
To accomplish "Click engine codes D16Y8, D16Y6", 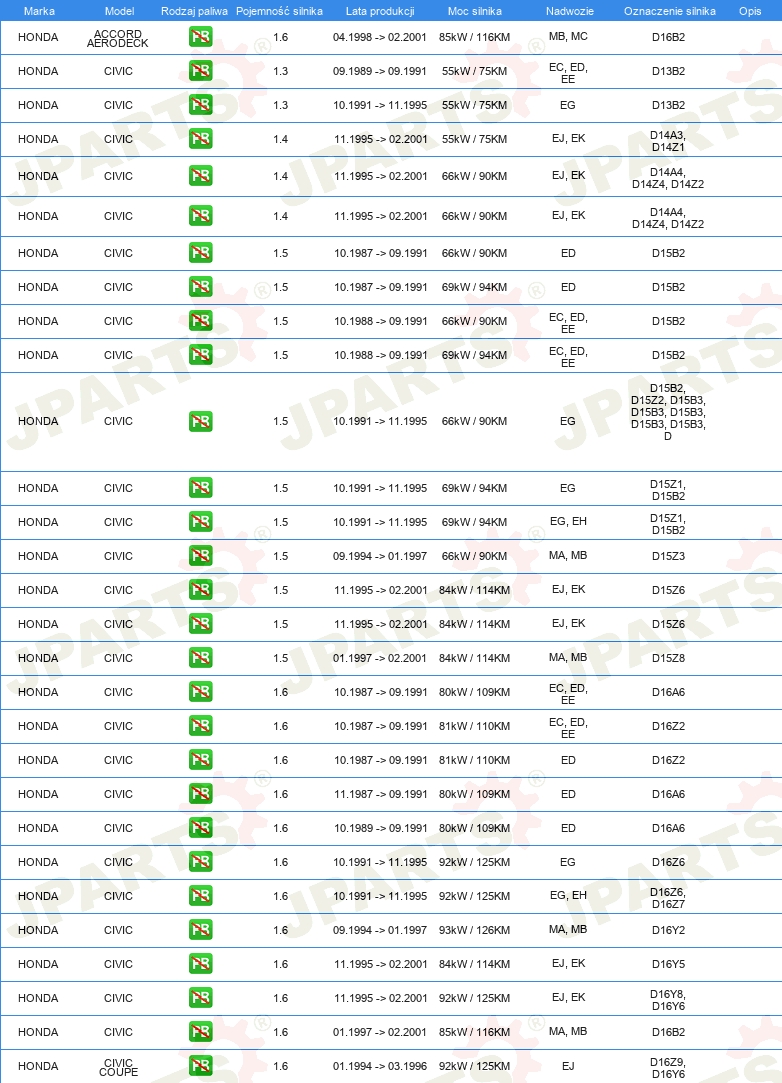I will 668,1000.
